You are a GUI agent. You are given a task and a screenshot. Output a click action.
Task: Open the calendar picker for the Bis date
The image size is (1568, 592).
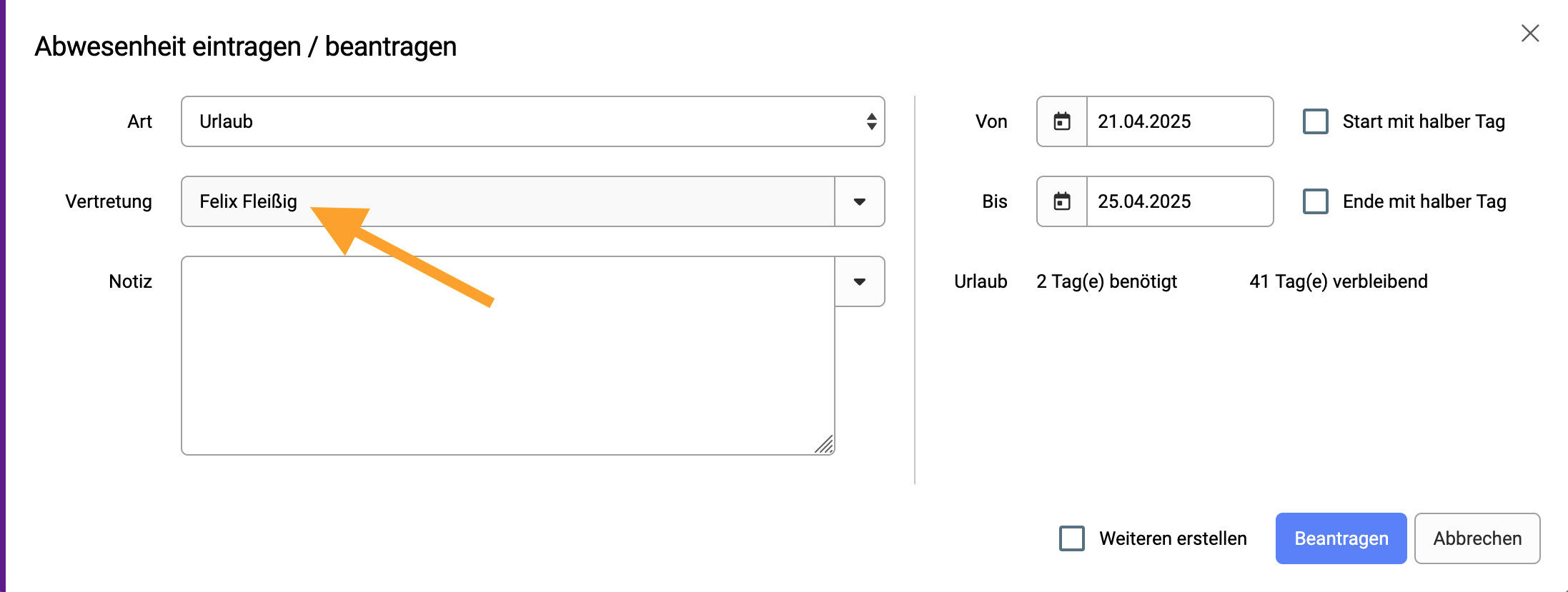[x=1062, y=201]
